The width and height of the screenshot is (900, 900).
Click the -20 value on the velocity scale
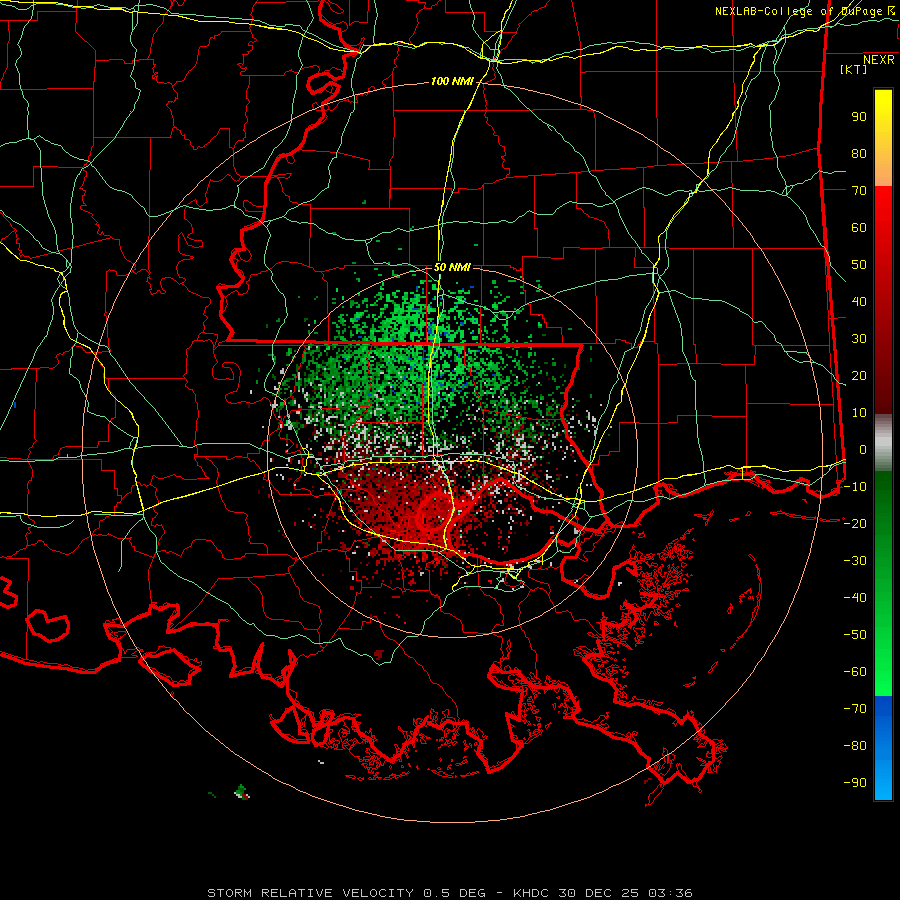855,523
